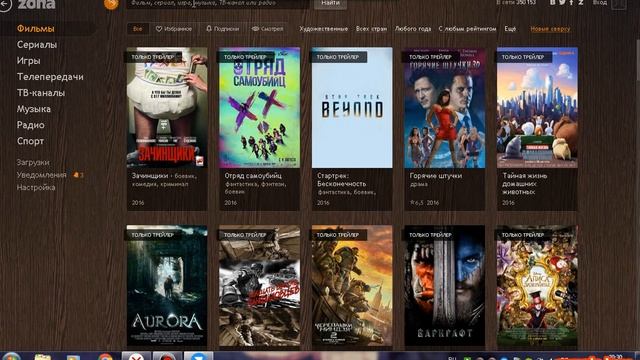Click the Стартрек: Бесконечность title text

click(341, 180)
